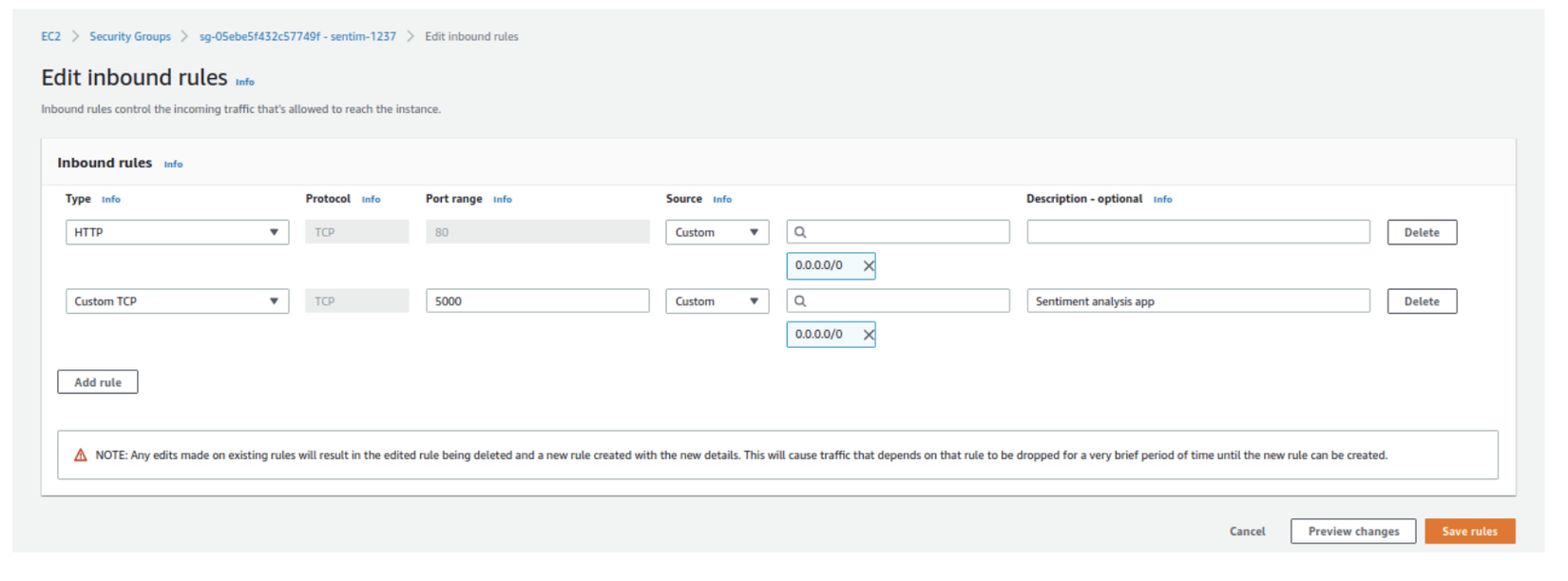Remove 0.0.0.0/0 source from HTTP rule

[868, 266]
